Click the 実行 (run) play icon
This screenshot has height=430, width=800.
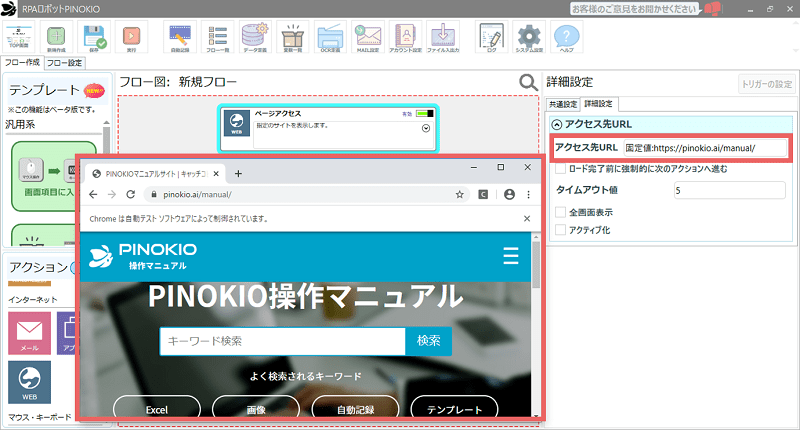[x=131, y=37]
